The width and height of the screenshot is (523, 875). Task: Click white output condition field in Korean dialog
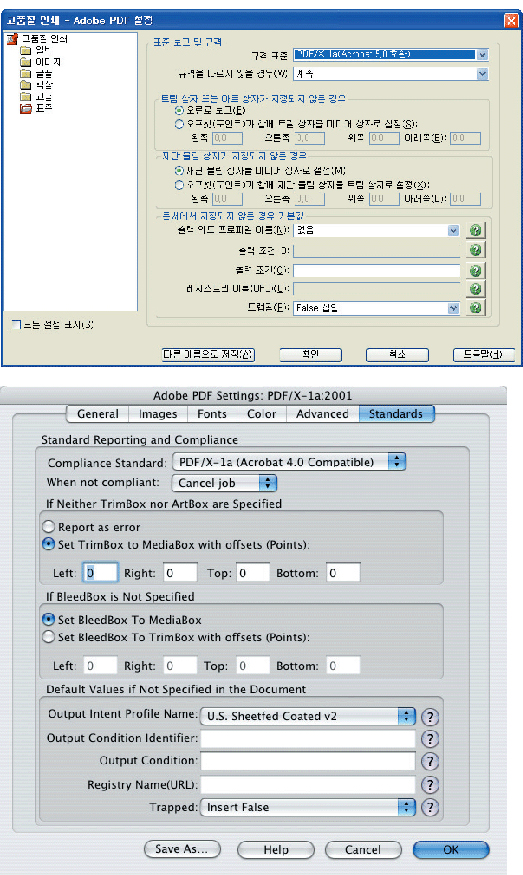pyautogui.click(x=377, y=271)
